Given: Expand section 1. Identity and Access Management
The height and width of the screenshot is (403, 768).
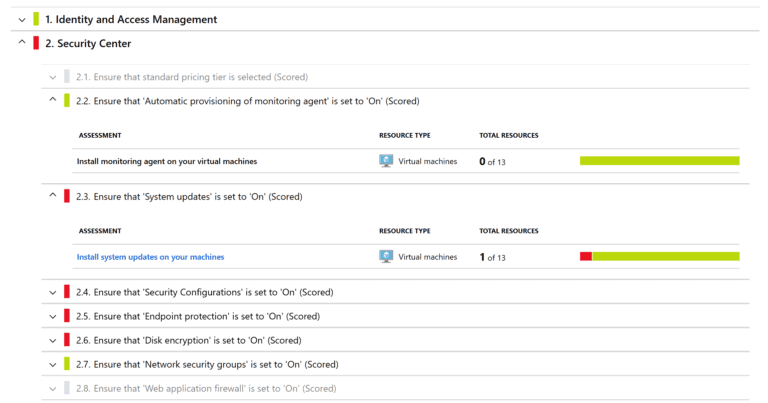Looking at the screenshot, I should [22, 20].
